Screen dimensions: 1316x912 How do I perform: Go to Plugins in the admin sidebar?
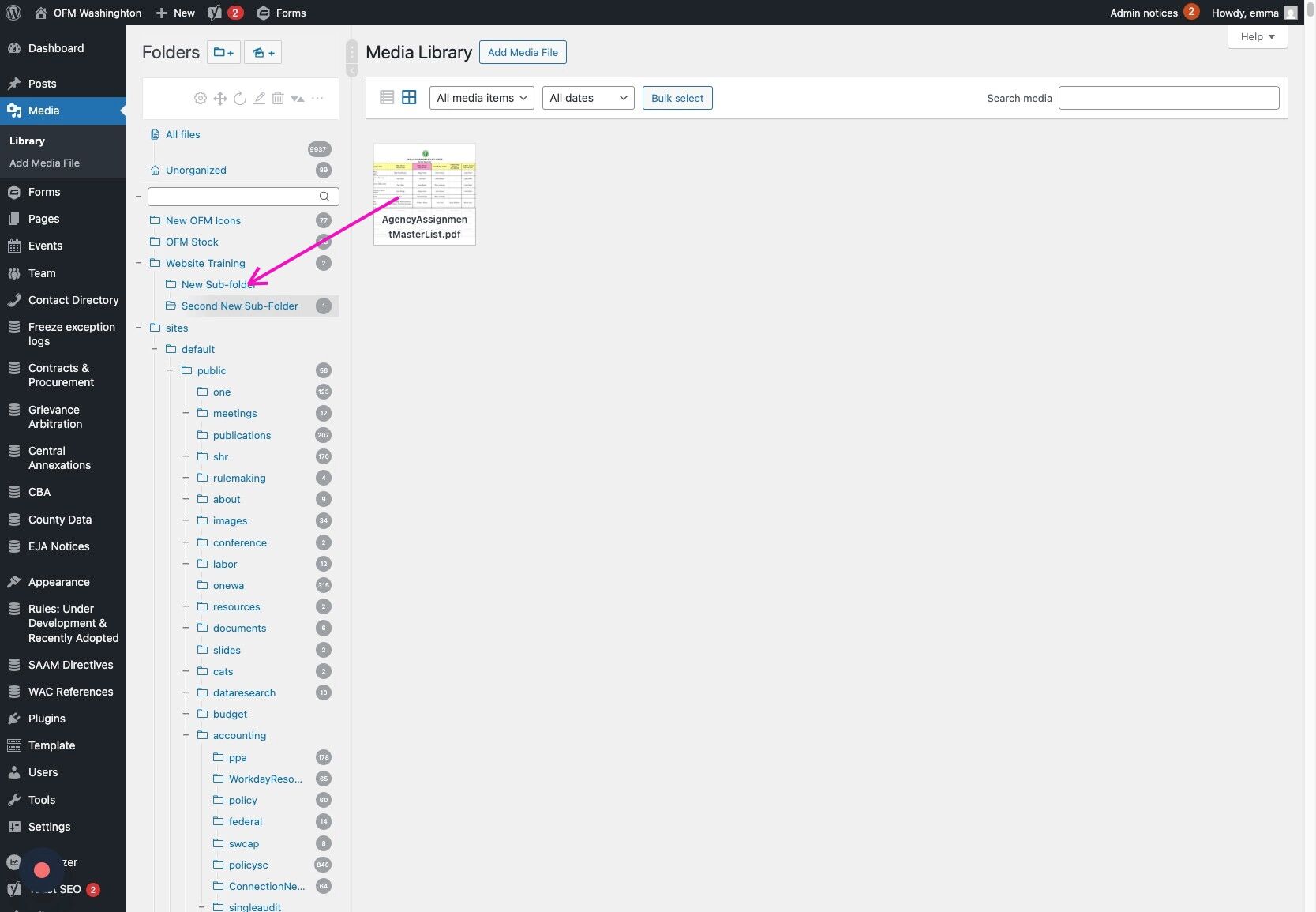63,719
